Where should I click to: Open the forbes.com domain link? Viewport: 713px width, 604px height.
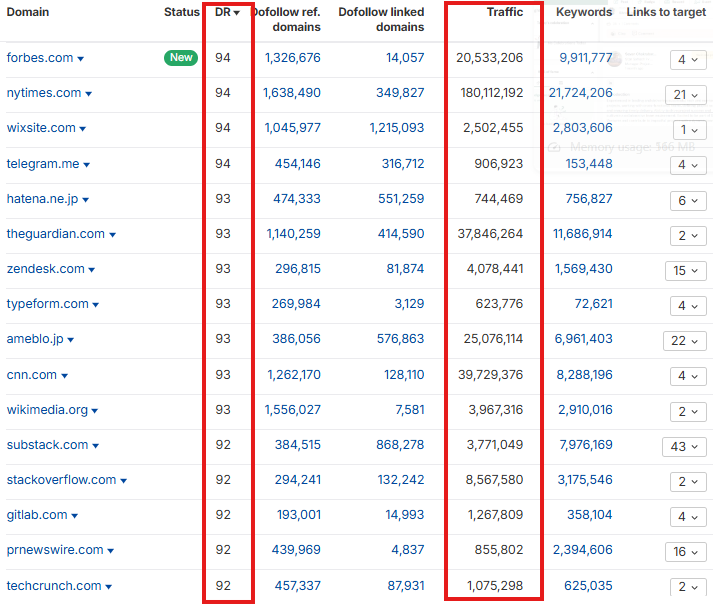click(x=40, y=58)
